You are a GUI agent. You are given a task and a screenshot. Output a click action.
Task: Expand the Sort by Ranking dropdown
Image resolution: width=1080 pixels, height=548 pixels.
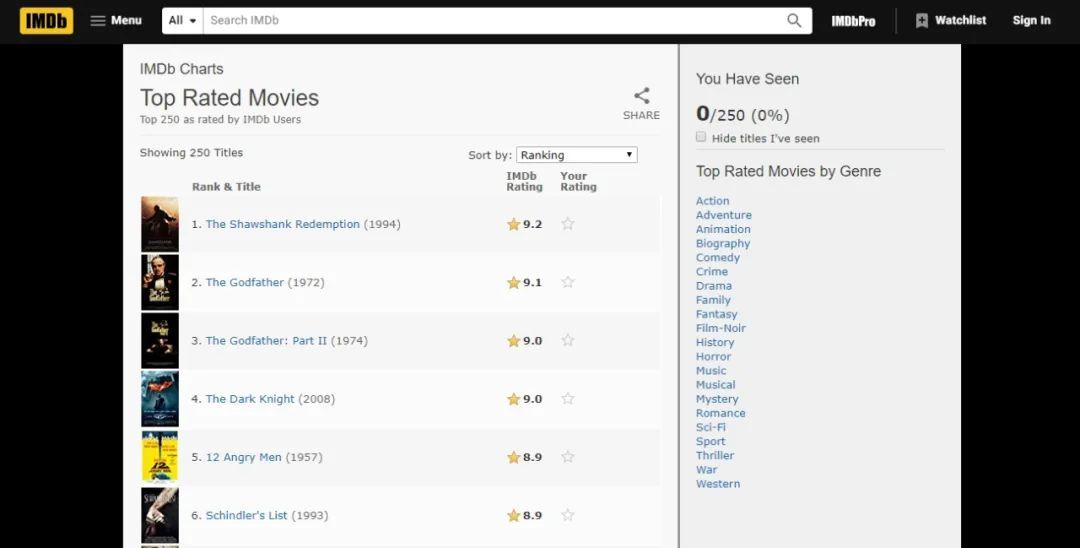tap(576, 155)
